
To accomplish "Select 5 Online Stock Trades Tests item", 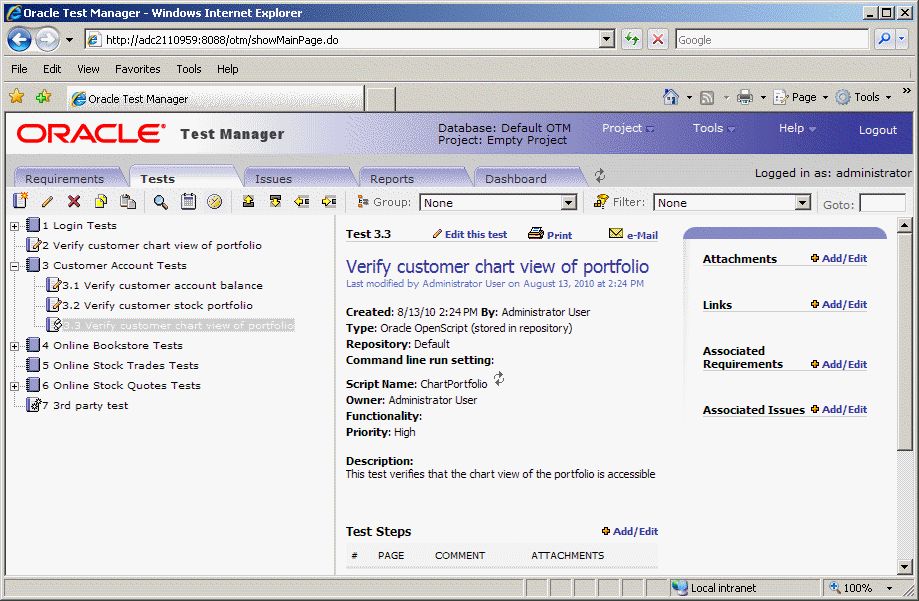I will [x=120, y=366].
